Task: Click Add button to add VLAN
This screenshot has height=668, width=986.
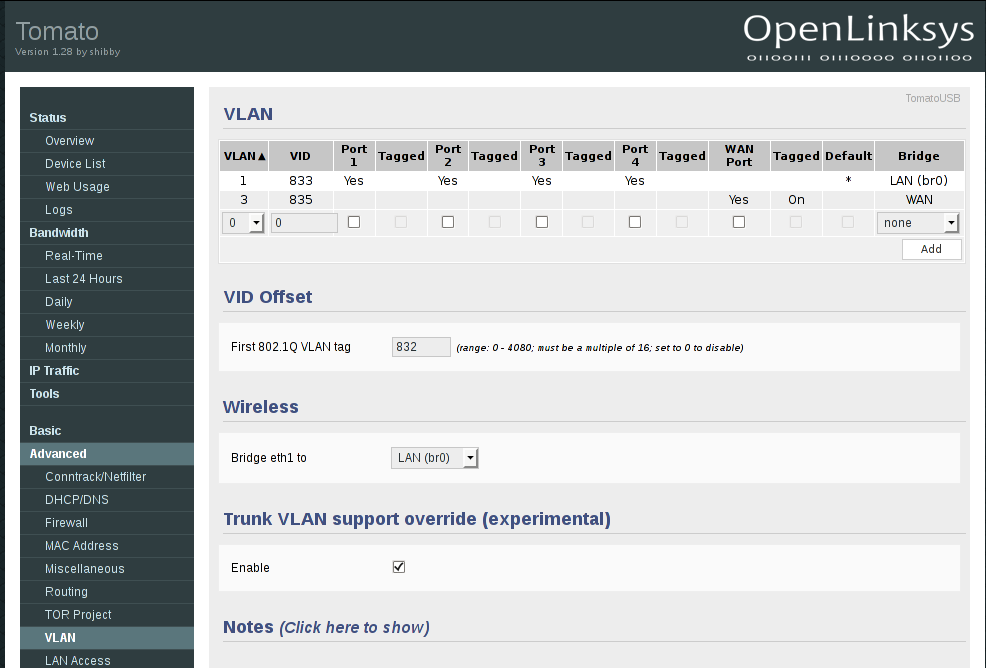Action: tap(931, 249)
